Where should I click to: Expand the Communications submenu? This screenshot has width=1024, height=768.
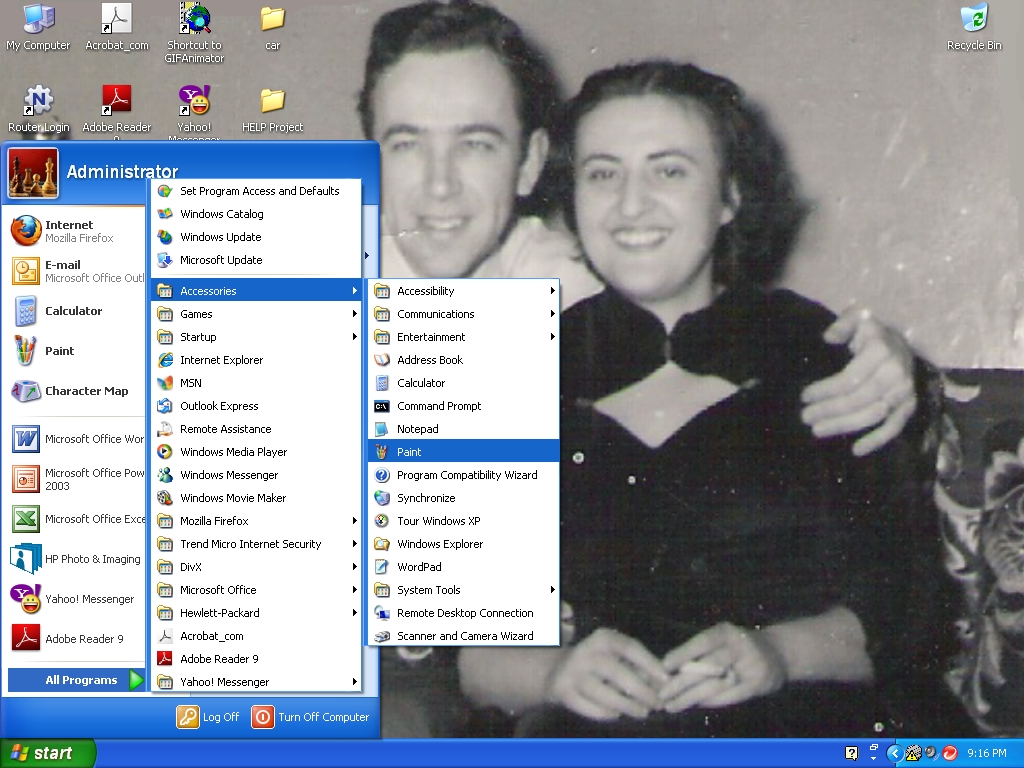[464, 314]
